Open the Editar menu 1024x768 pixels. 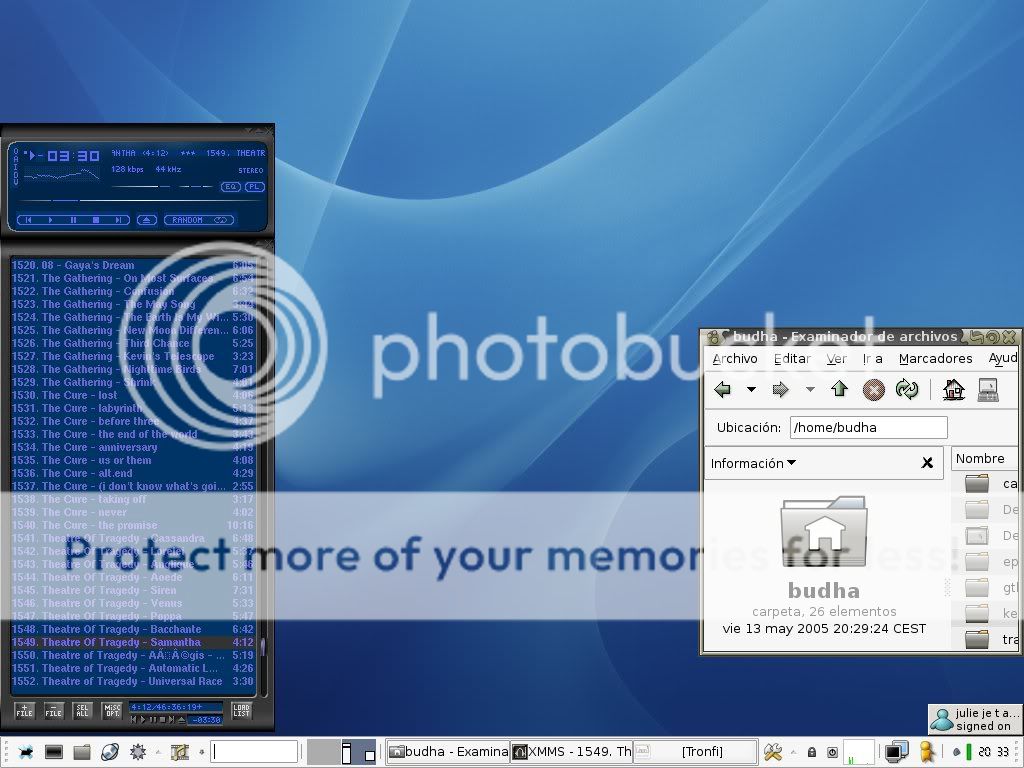[x=792, y=359]
